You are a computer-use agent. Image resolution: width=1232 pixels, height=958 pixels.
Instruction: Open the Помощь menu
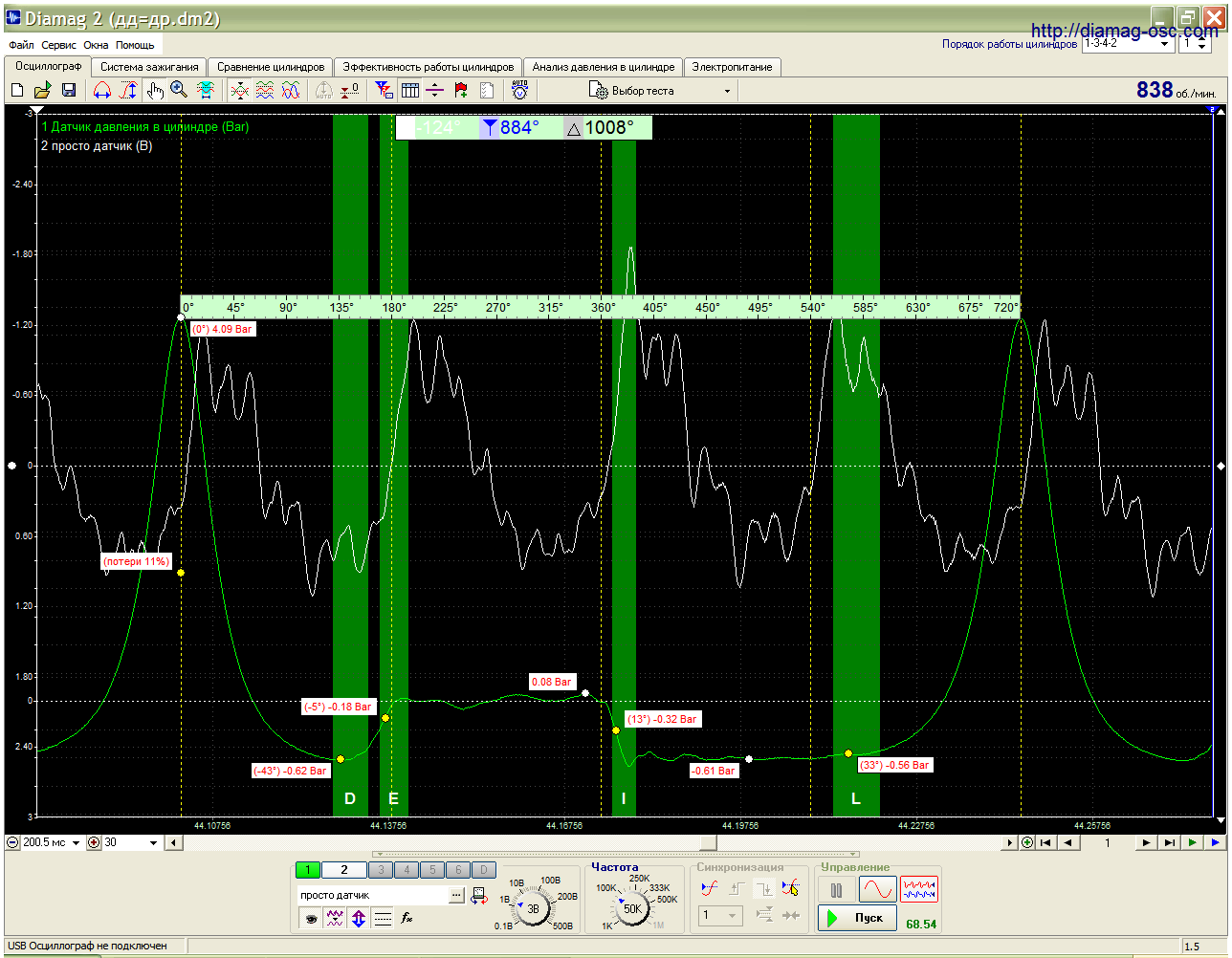(x=135, y=45)
